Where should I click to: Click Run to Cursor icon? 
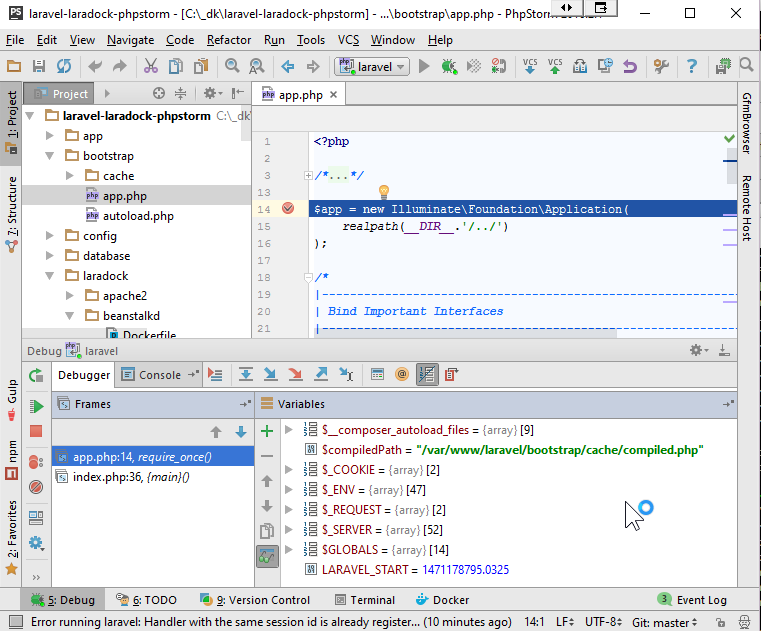[x=346, y=374]
